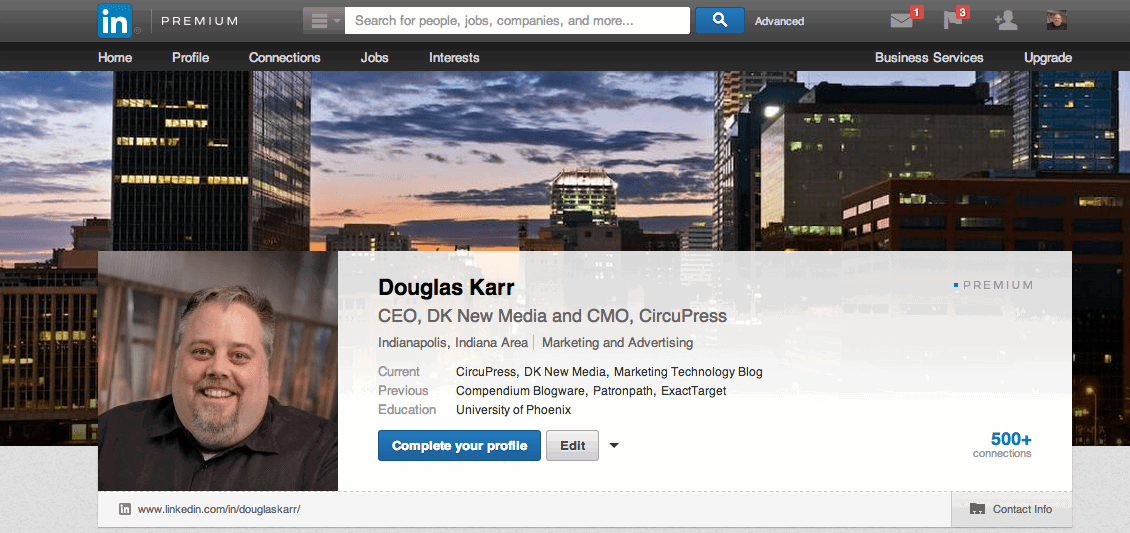The width and height of the screenshot is (1130, 533).
Task: Click the PREMIUM label beside logo
Action: tap(200, 21)
